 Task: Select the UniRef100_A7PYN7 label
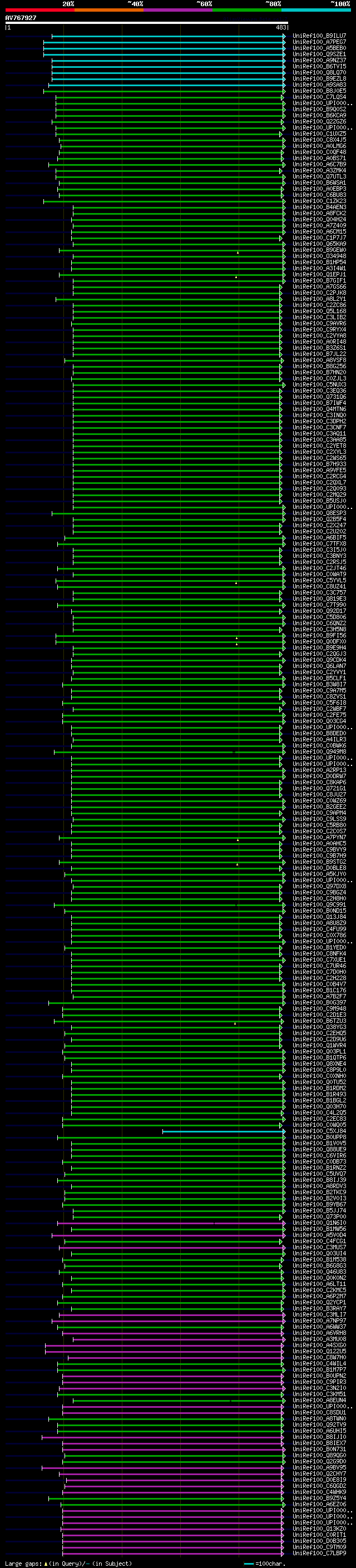(319, 838)
